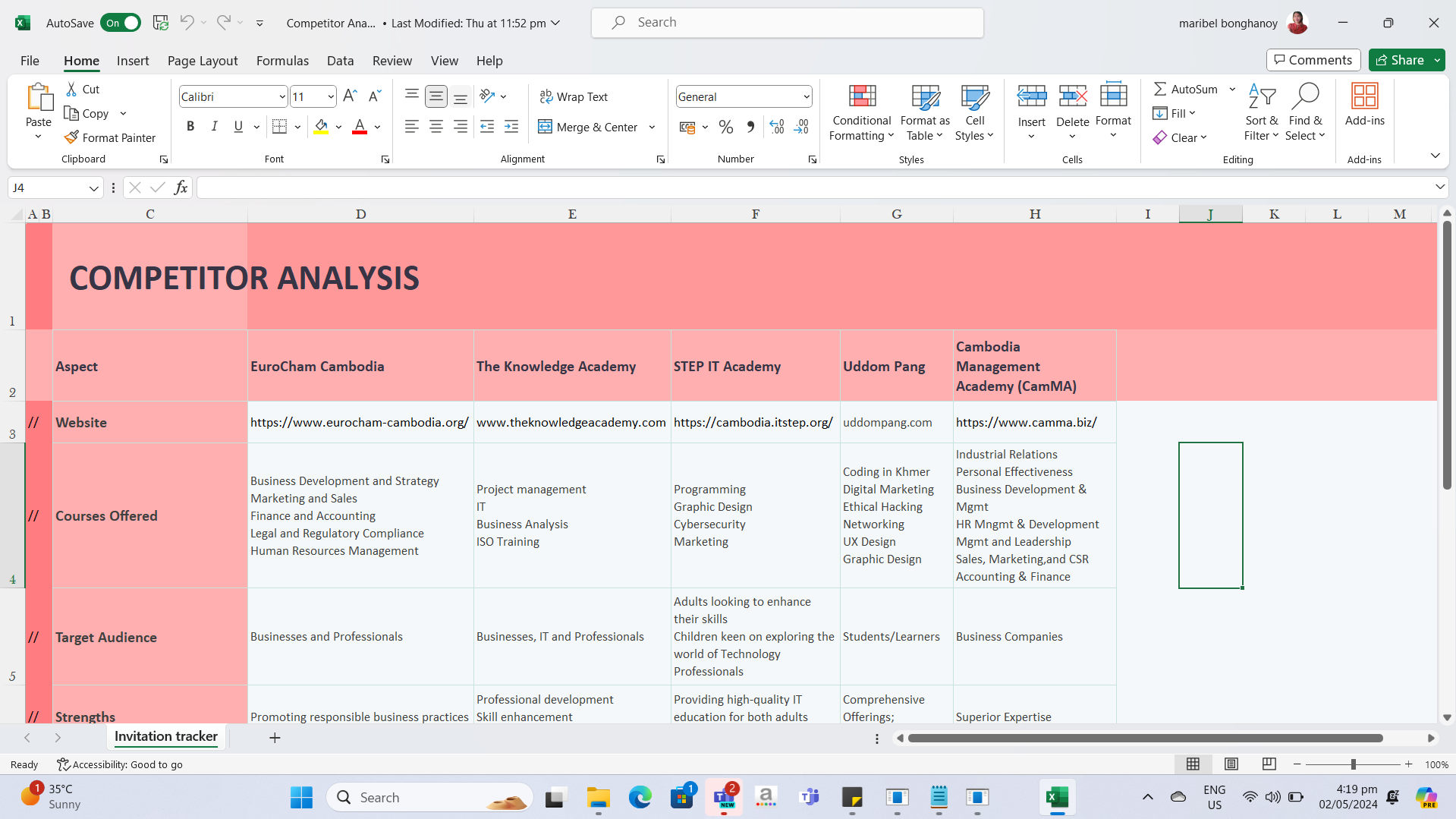
Task: Toggle Italic formatting
Action: pyautogui.click(x=215, y=127)
